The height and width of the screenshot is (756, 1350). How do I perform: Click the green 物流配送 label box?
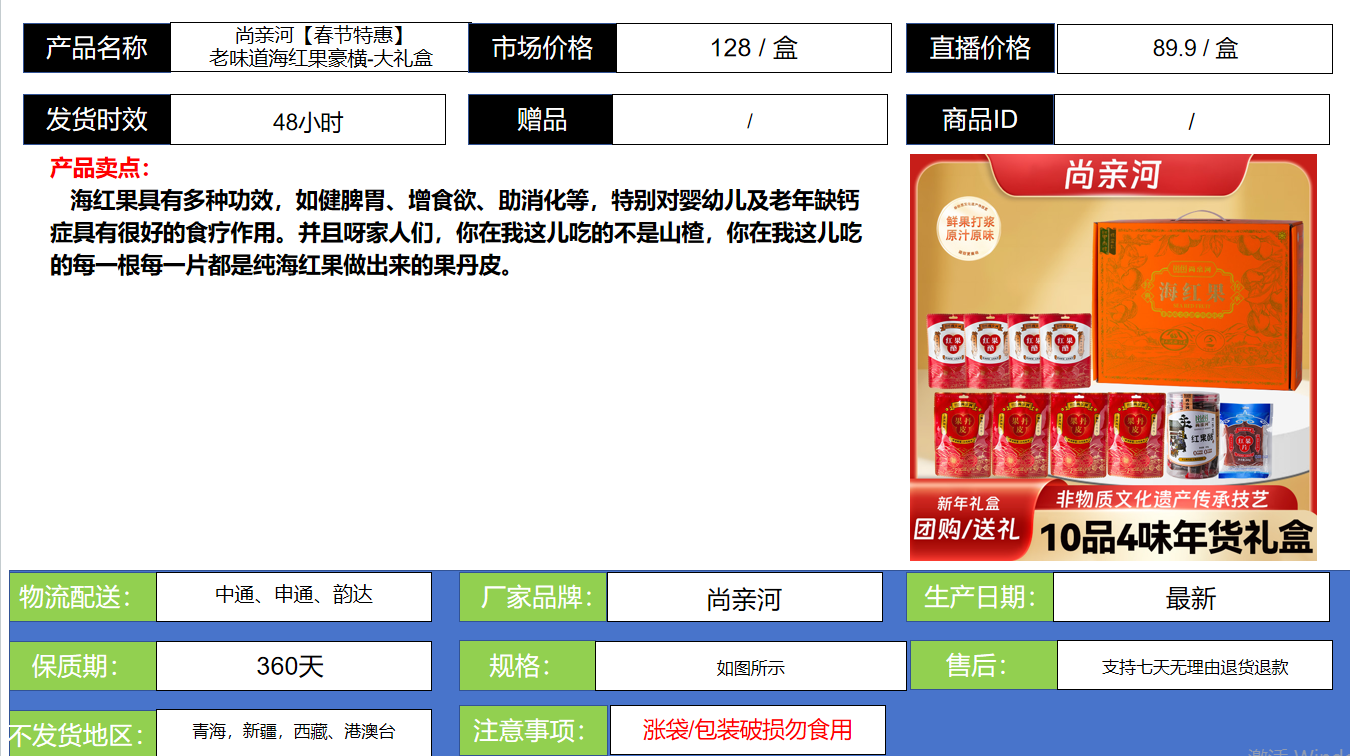83,598
